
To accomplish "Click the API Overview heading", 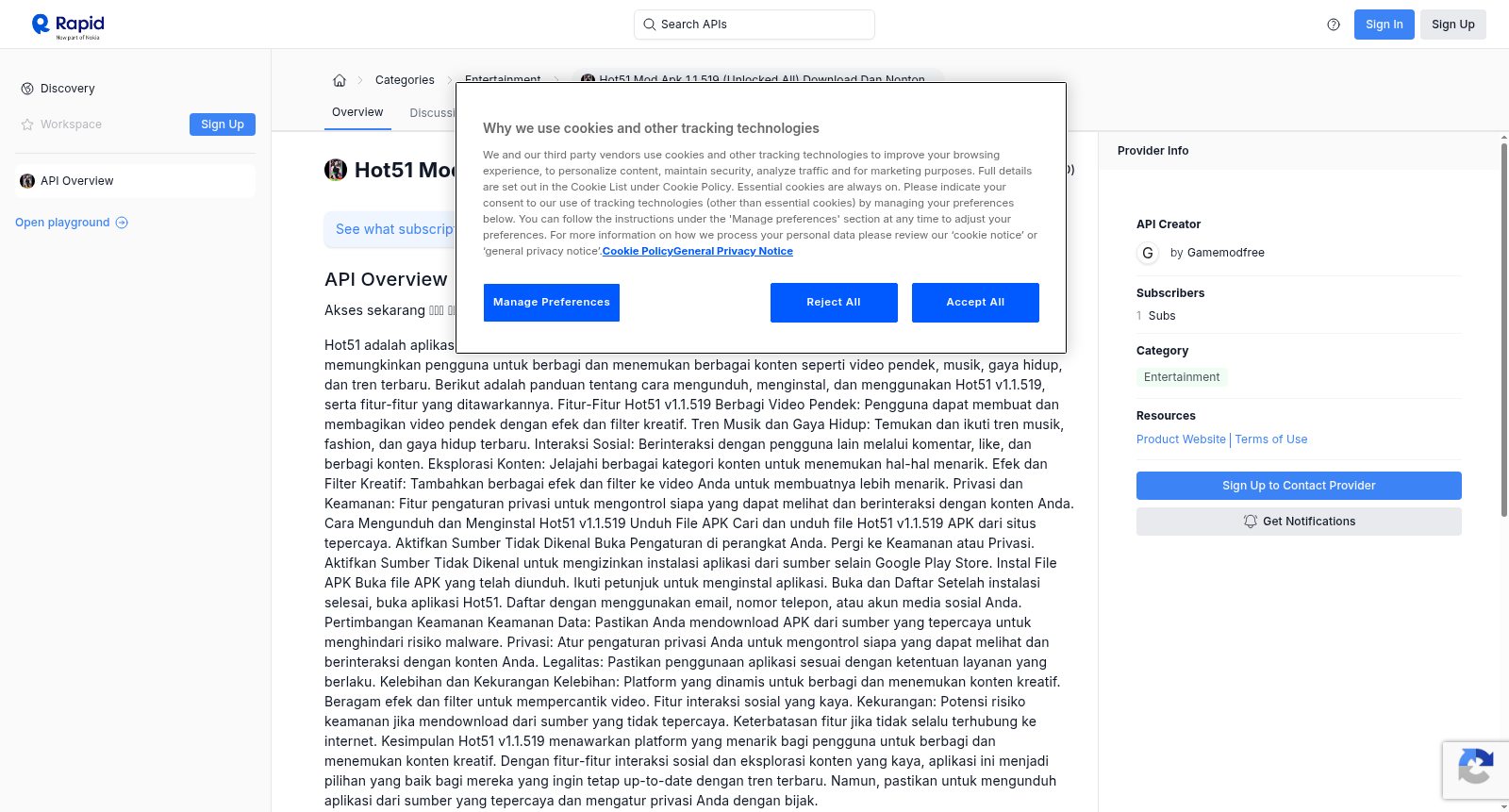I will pyautogui.click(x=386, y=279).
